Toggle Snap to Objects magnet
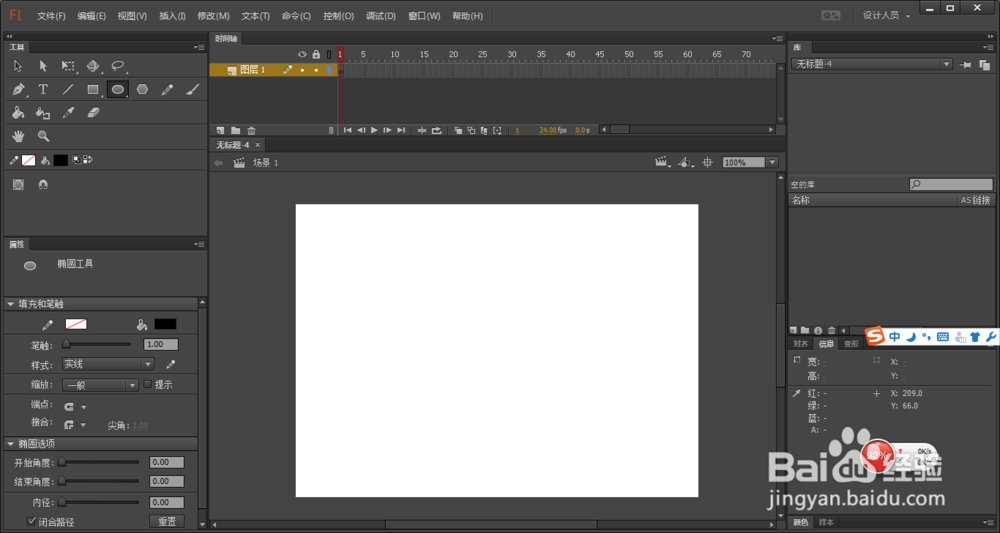Image resolution: width=1000 pixels, height=533 pixels. pyautogui.click(x=43, y=184)
